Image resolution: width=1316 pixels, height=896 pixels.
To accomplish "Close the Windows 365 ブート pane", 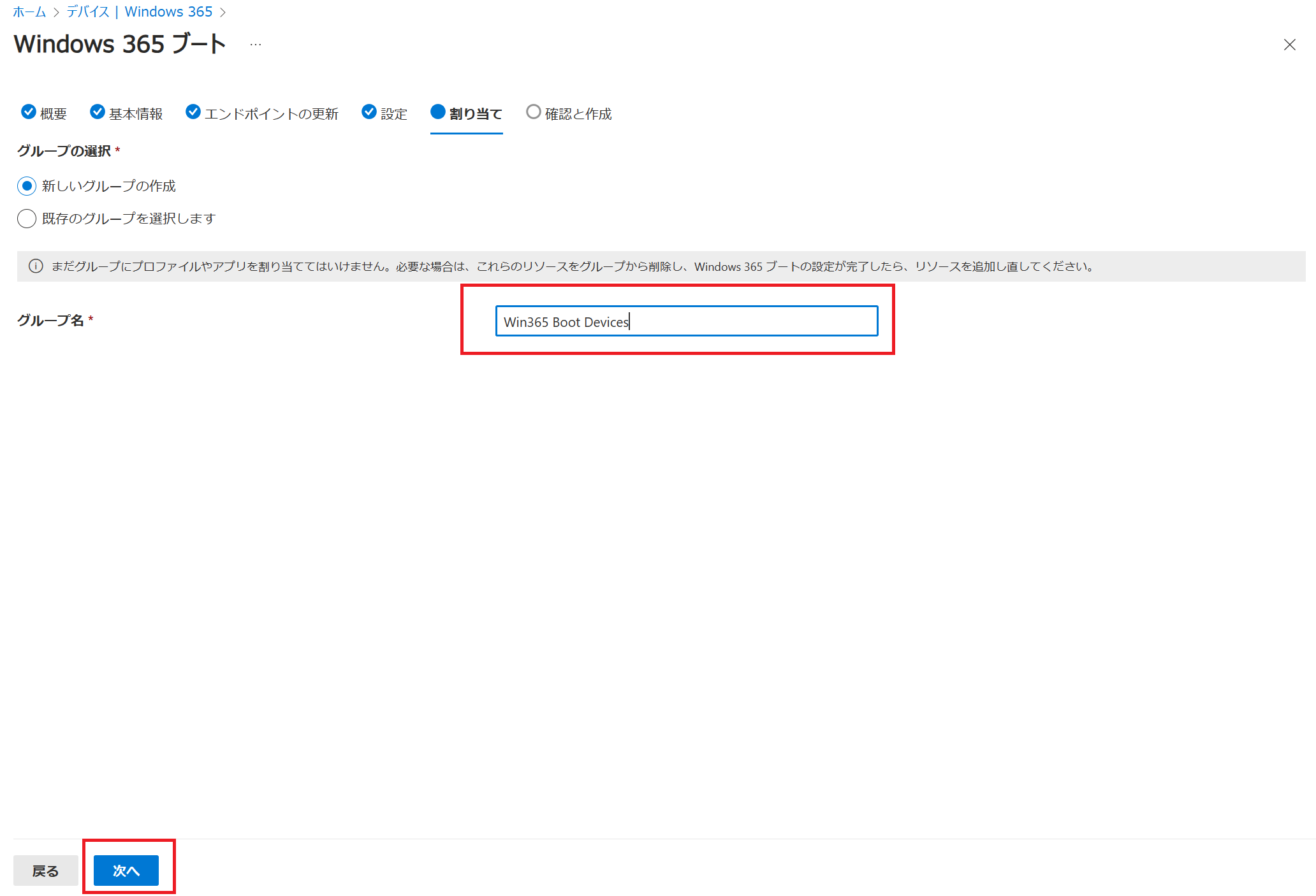I will pyautogui.click(x=1289, y=45).
